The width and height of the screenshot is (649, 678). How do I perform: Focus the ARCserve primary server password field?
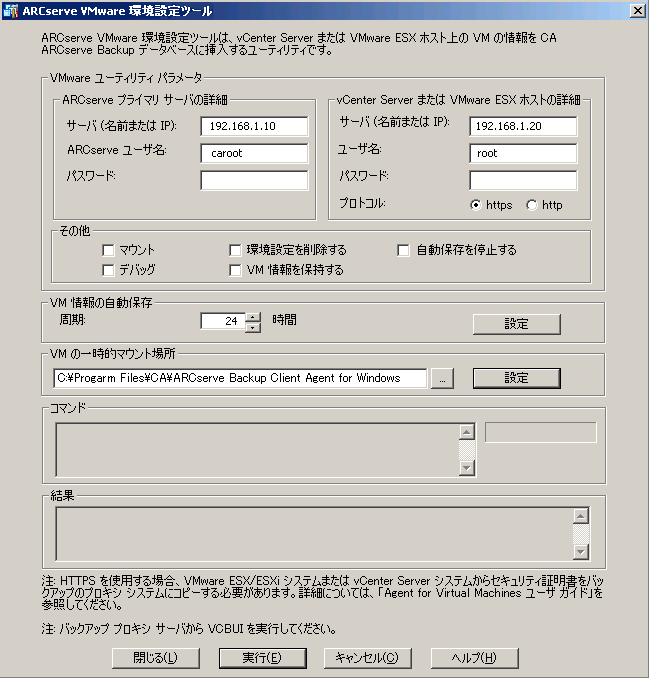pyautogui.click(x=254, y=180)
